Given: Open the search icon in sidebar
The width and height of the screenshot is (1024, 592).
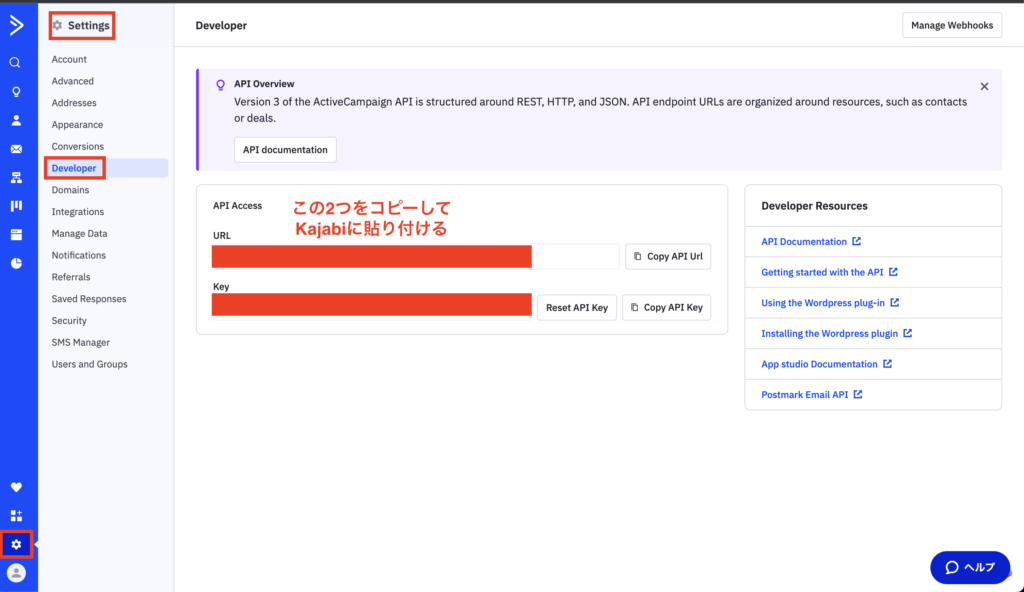Looking at the screenshot, I should (x=15, y=63).
